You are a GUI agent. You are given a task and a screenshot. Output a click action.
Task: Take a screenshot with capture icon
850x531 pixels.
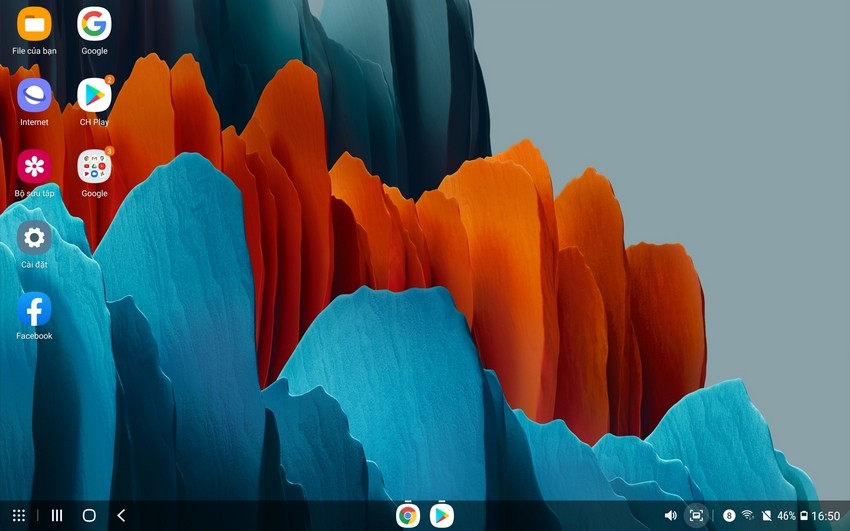click(696, 515)
